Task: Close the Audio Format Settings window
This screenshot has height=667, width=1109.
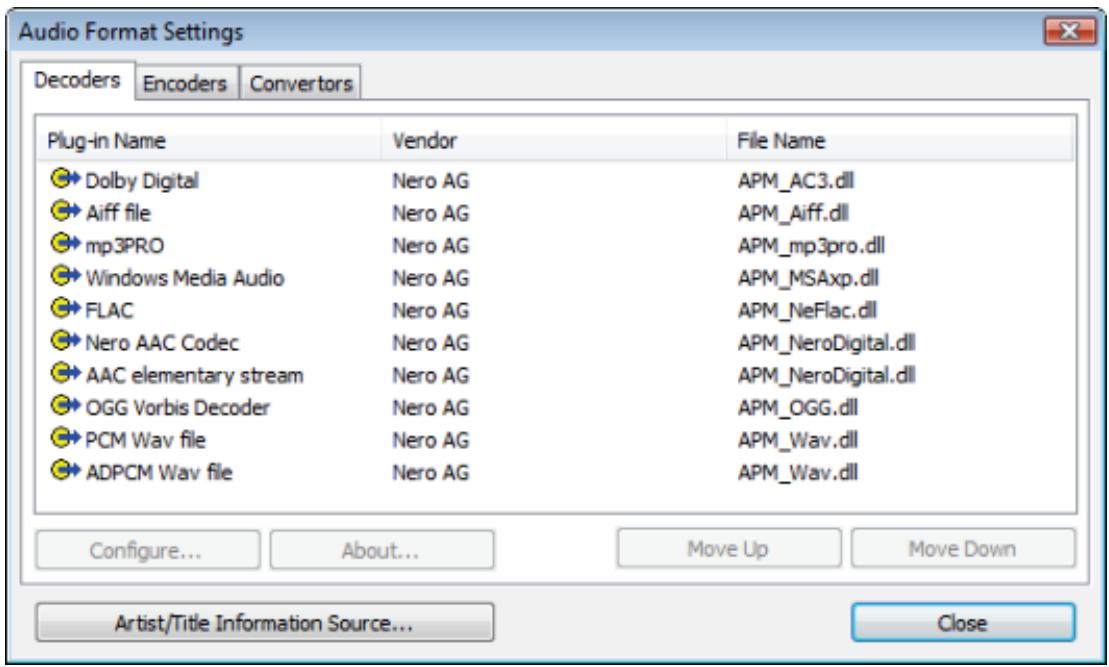Action: [1069, 31]
